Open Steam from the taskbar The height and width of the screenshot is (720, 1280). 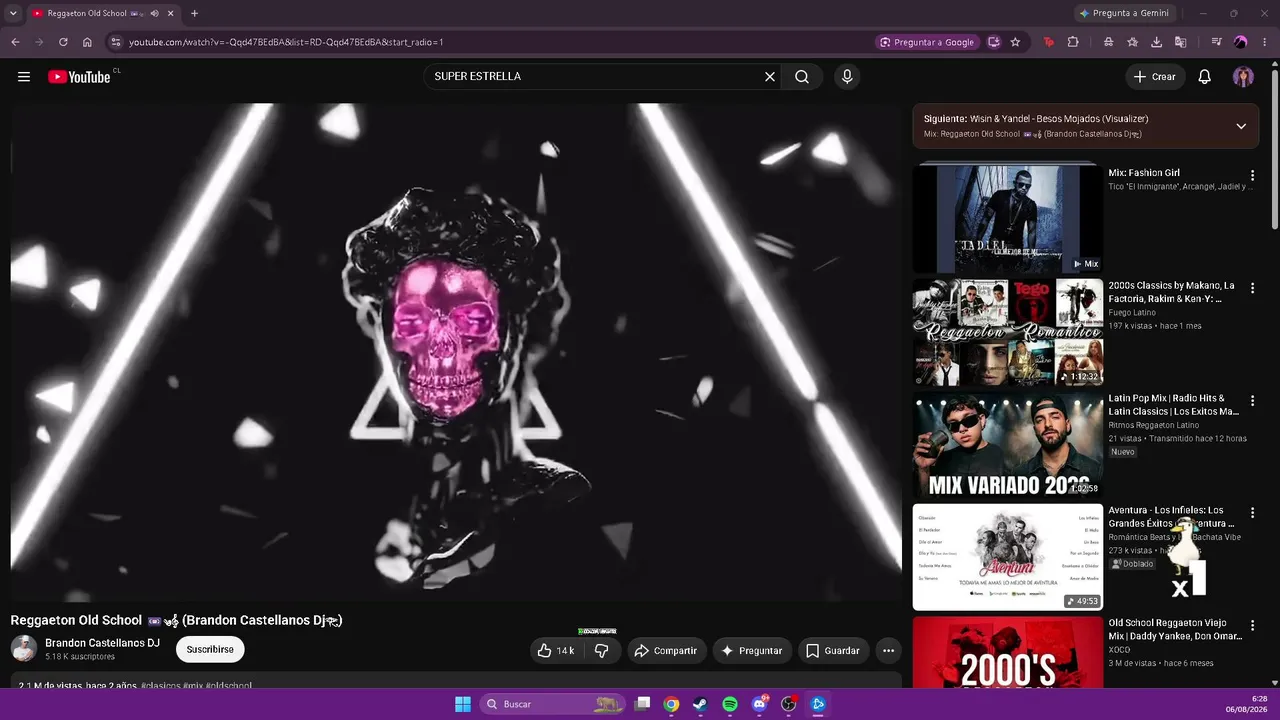tap(700, 704)
